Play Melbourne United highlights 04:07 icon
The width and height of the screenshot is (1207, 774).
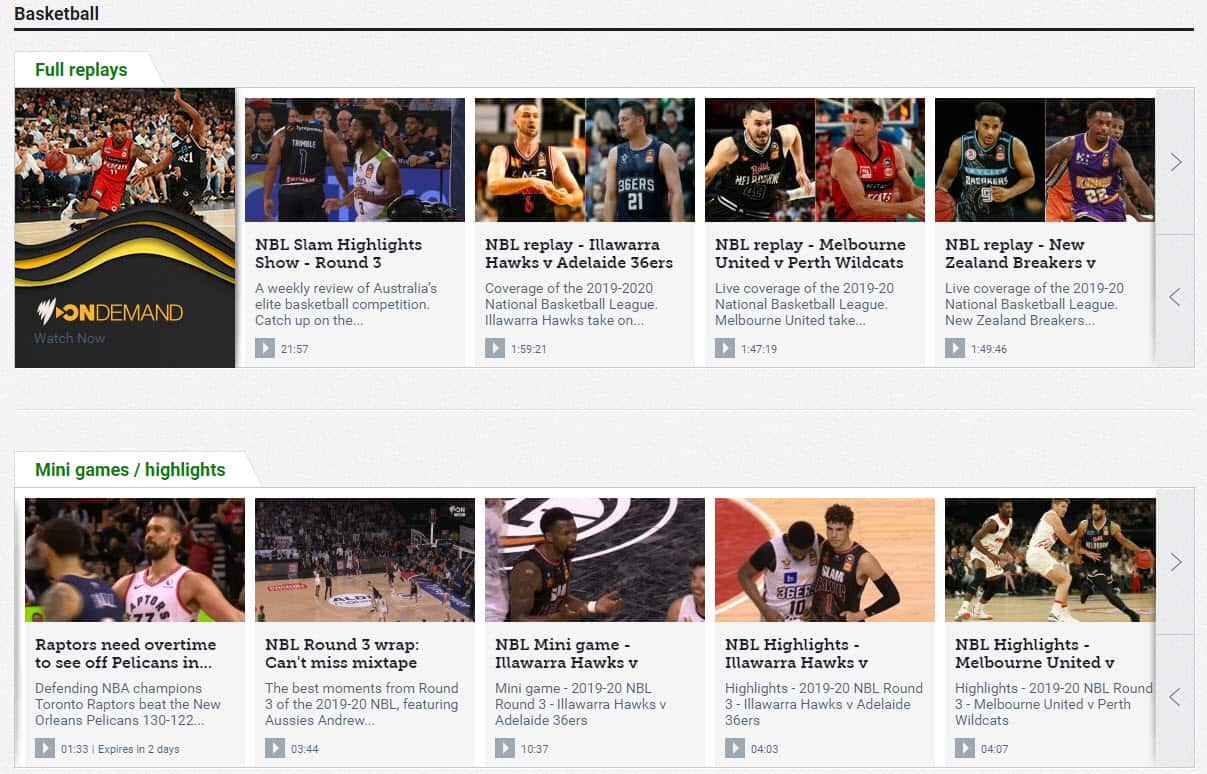(x=965, y=748)
